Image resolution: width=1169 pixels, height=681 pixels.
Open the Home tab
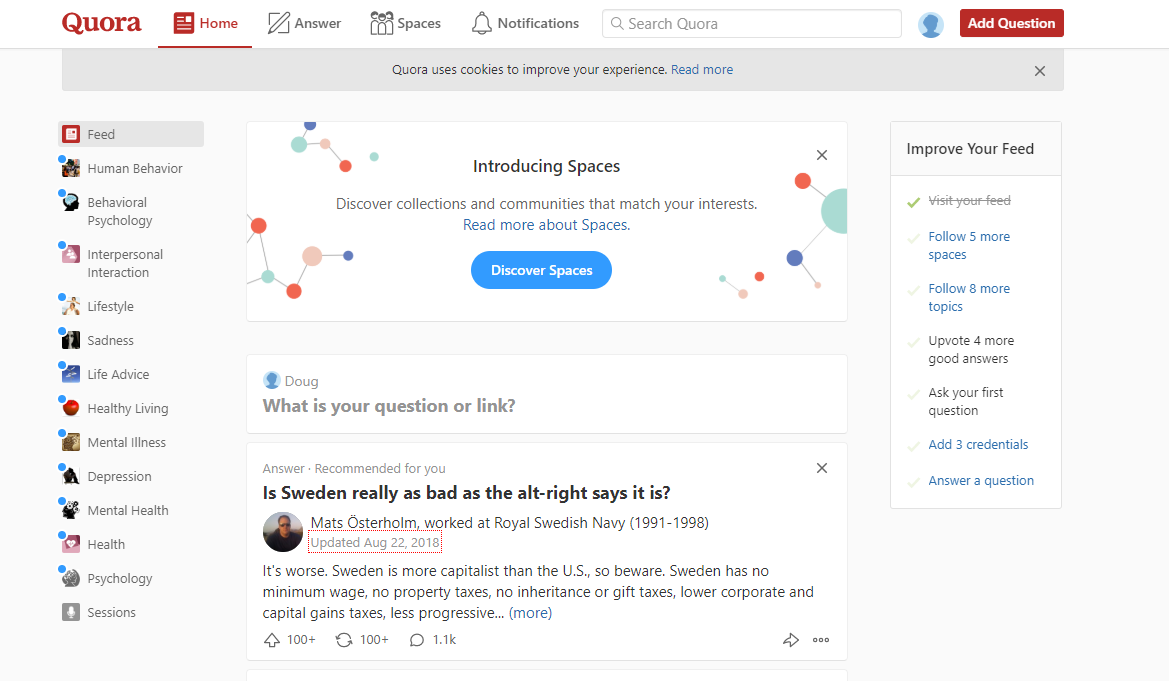click(205, 23)
